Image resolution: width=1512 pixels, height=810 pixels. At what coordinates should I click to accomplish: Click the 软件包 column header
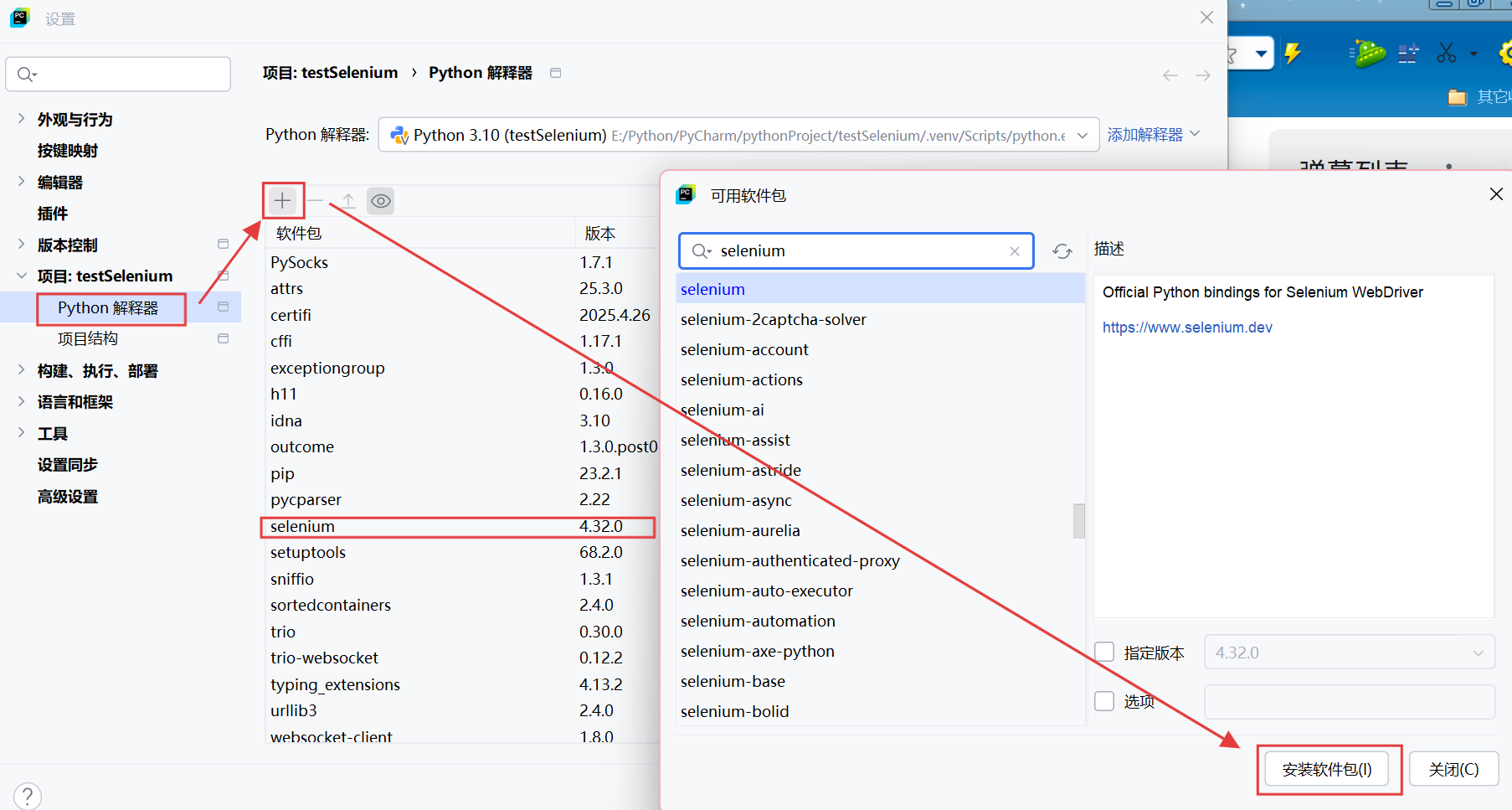299,234
